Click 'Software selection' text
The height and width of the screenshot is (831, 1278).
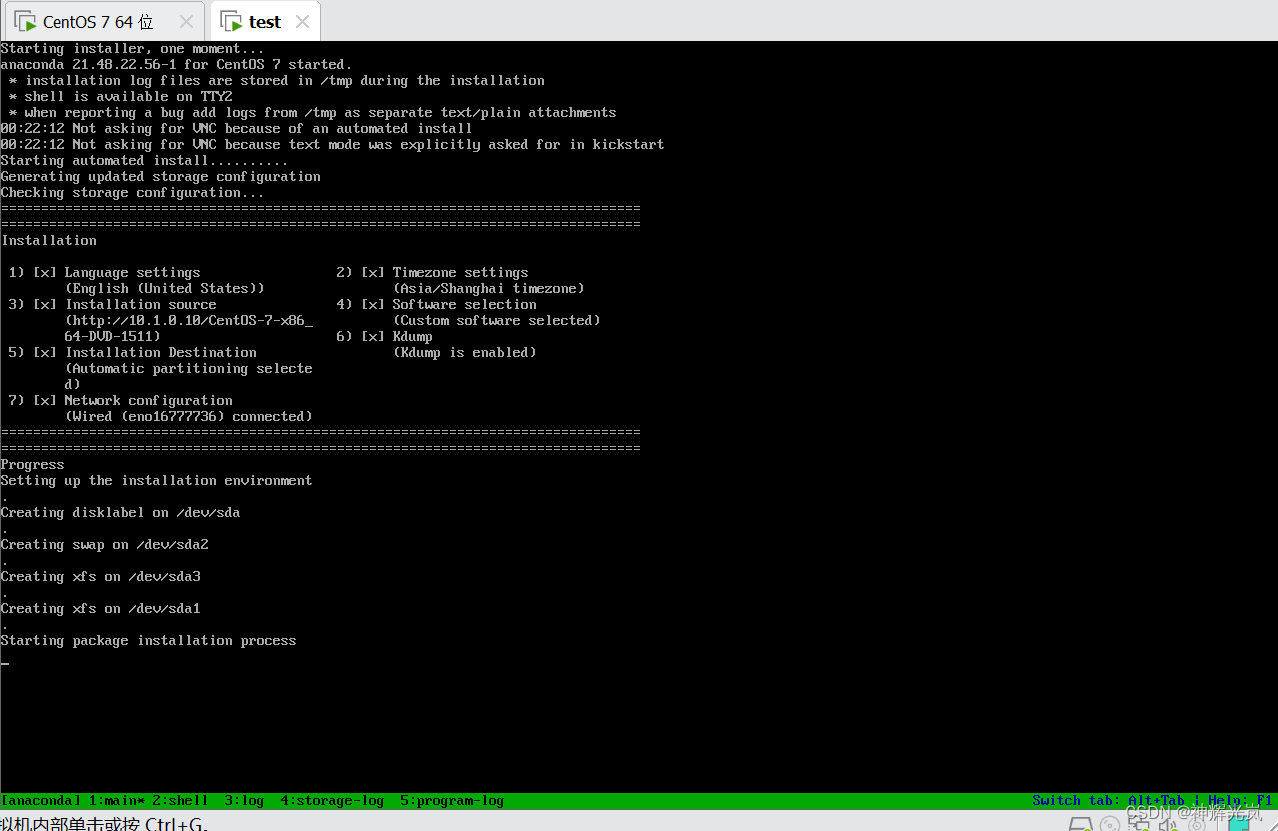tap(464, 304)
